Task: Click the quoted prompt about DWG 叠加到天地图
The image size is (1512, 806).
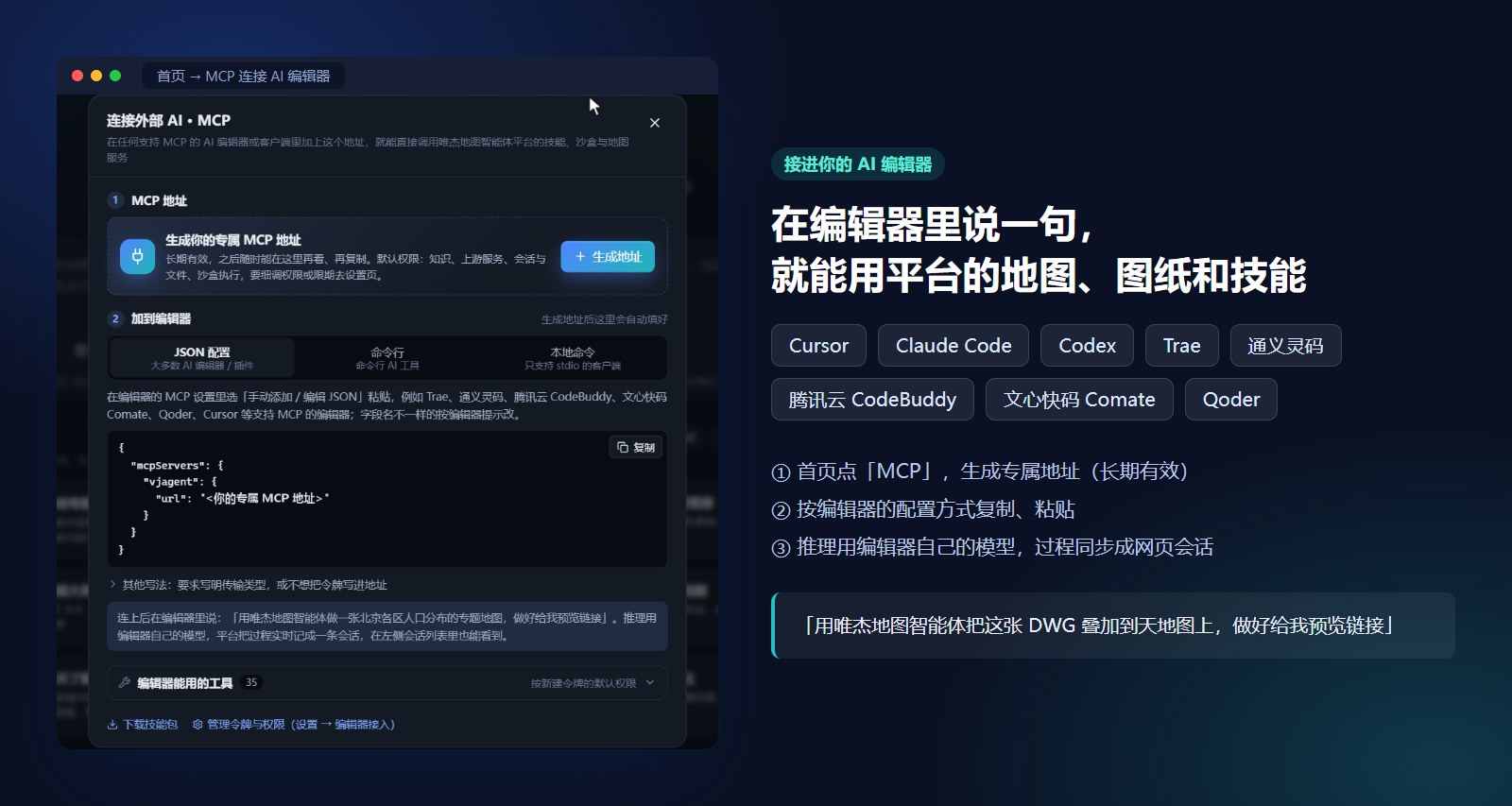Action: point(1113,626)
